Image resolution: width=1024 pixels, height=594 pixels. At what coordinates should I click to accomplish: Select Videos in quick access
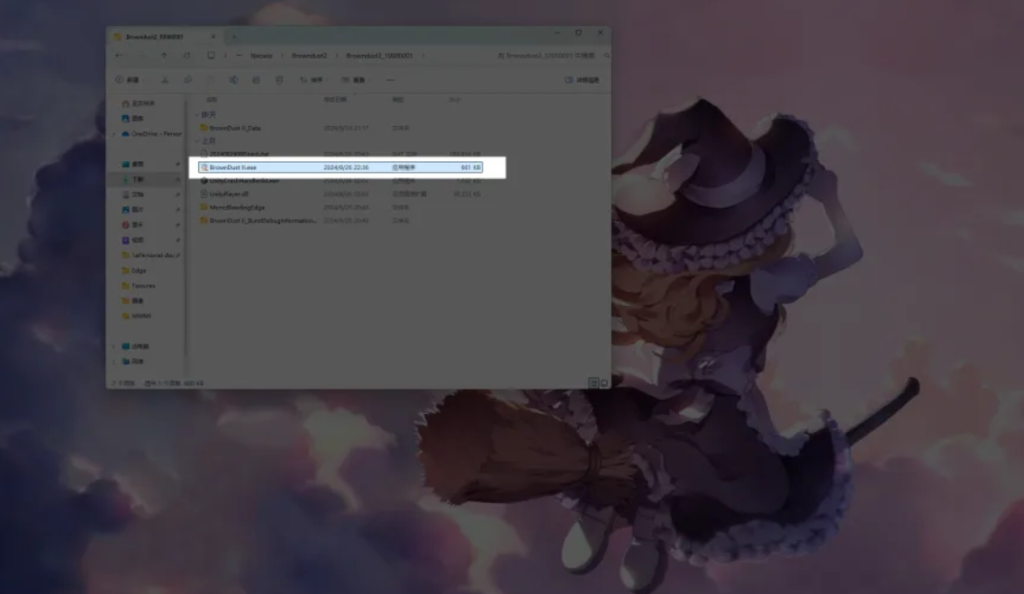[x=133, y=240]
